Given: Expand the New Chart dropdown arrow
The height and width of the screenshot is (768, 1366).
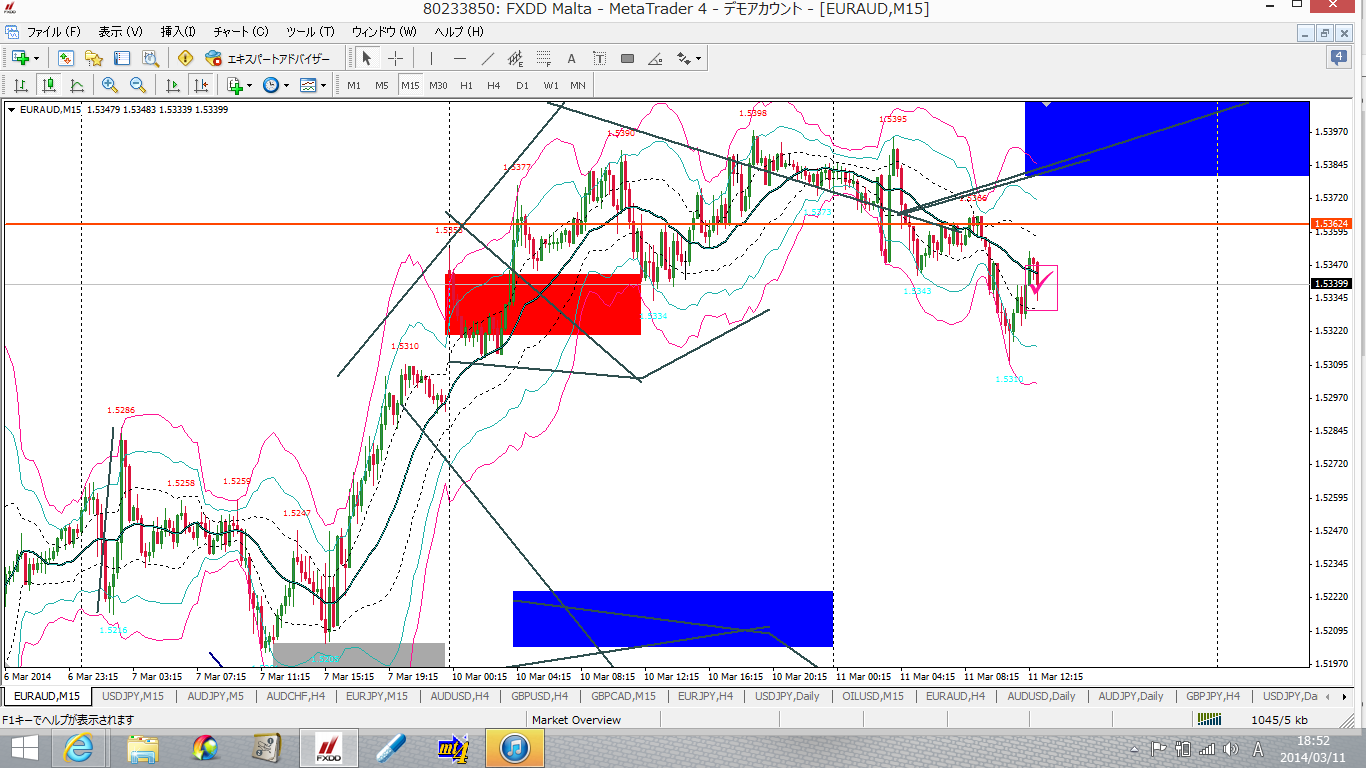Looking at the screenshot, I should tap(36, 58).
